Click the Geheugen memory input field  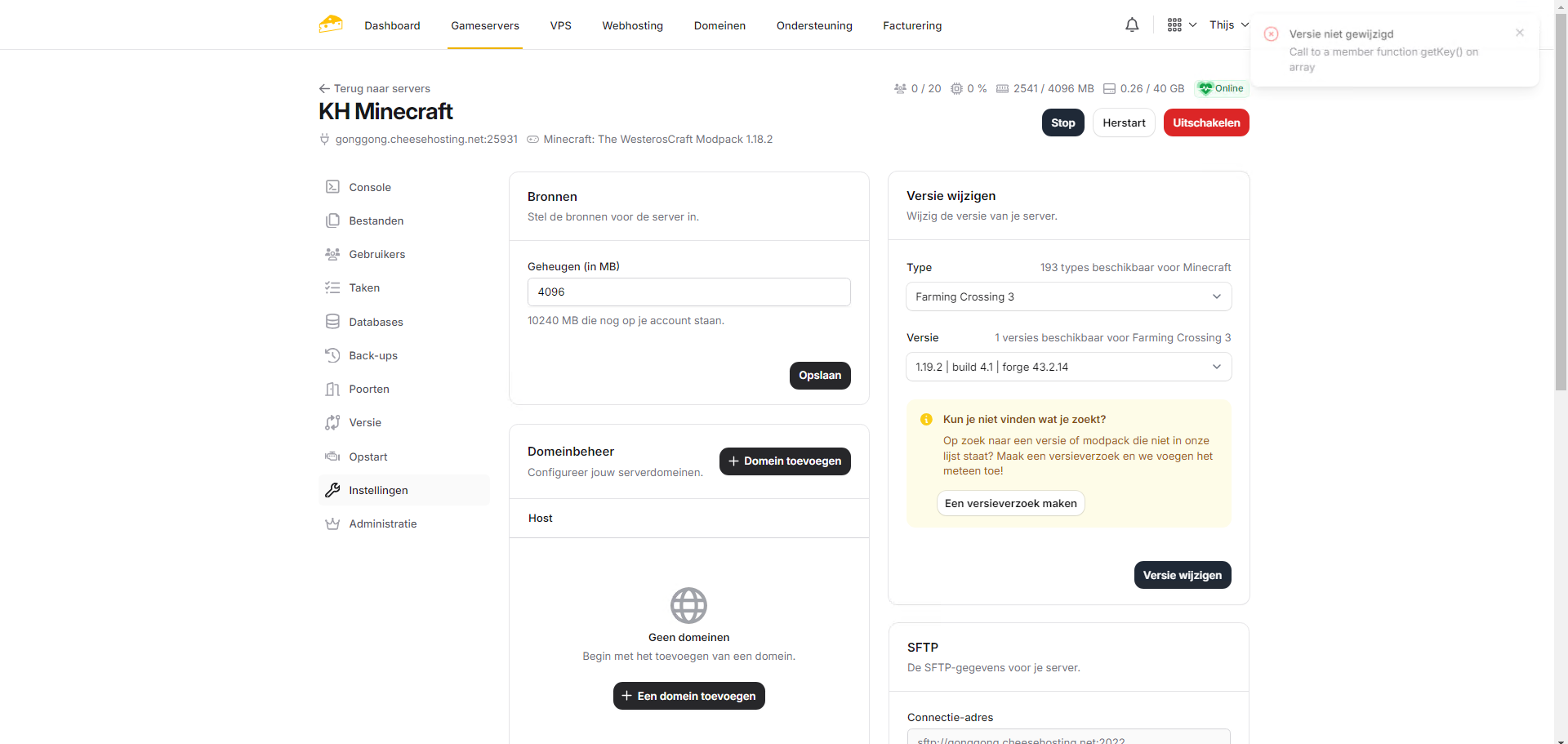688,292
